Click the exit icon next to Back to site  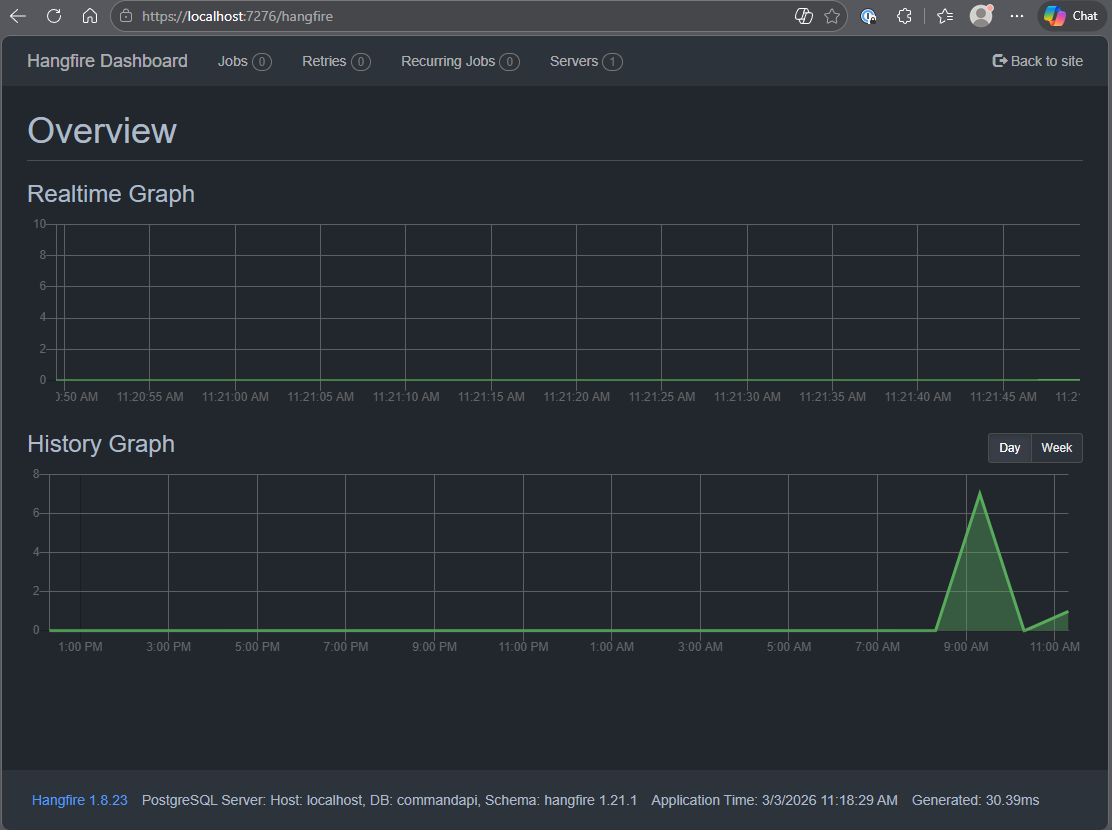pos(998,61)
